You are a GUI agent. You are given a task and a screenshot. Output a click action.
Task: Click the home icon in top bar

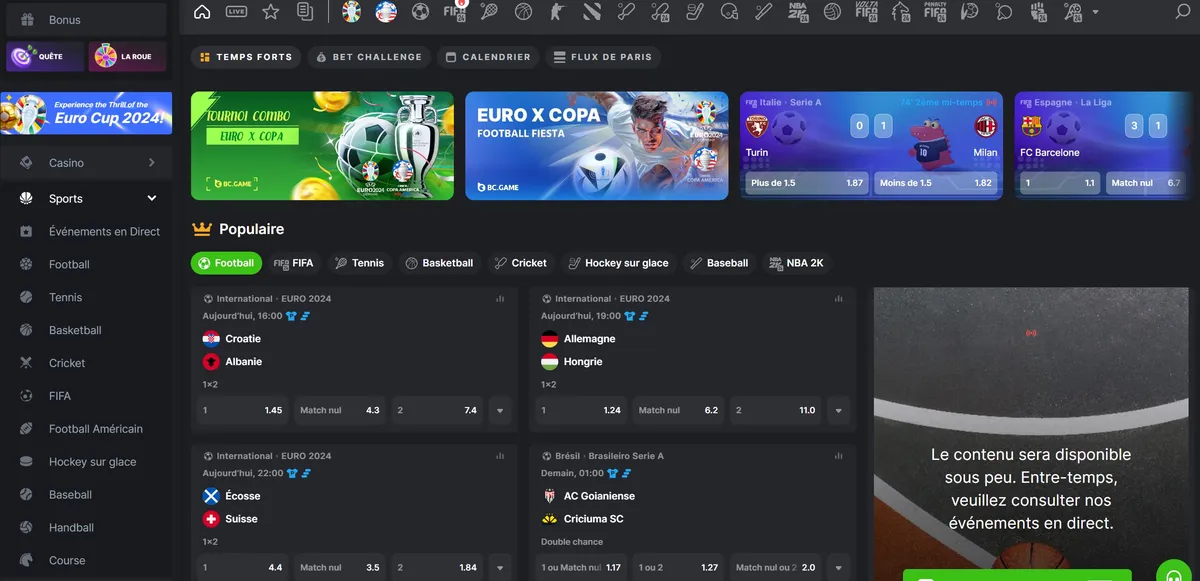pyautogui.click(x=202, y=12)
